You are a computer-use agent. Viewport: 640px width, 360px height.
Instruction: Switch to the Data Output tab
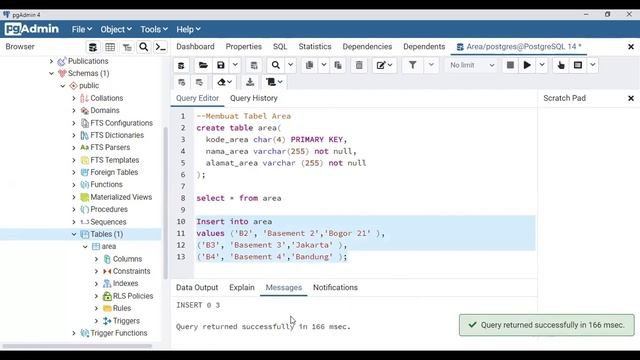(x=197, y=287)
